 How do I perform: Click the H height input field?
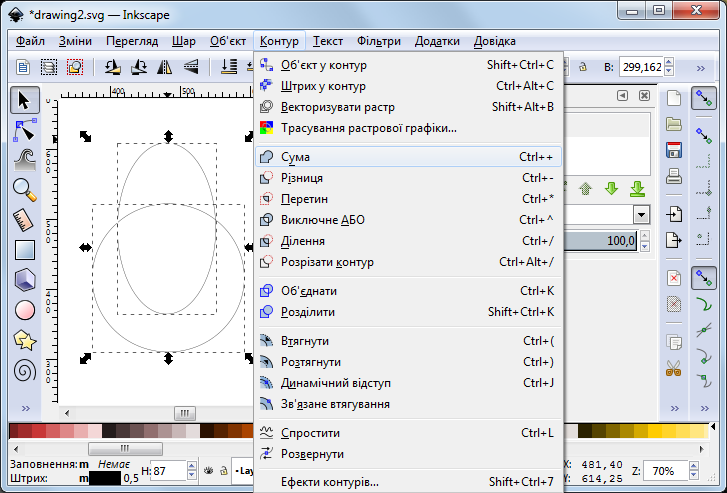[x=164, y=470]
